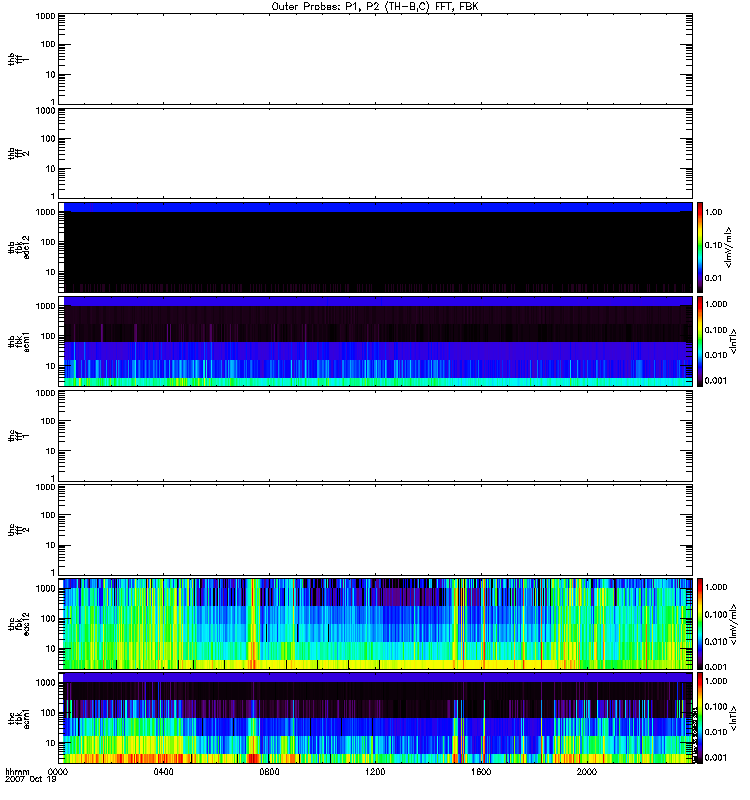This screenshot has height=800, width=750.
Task: Click the thc scm1 nT color bar
Action: [701, 717]
